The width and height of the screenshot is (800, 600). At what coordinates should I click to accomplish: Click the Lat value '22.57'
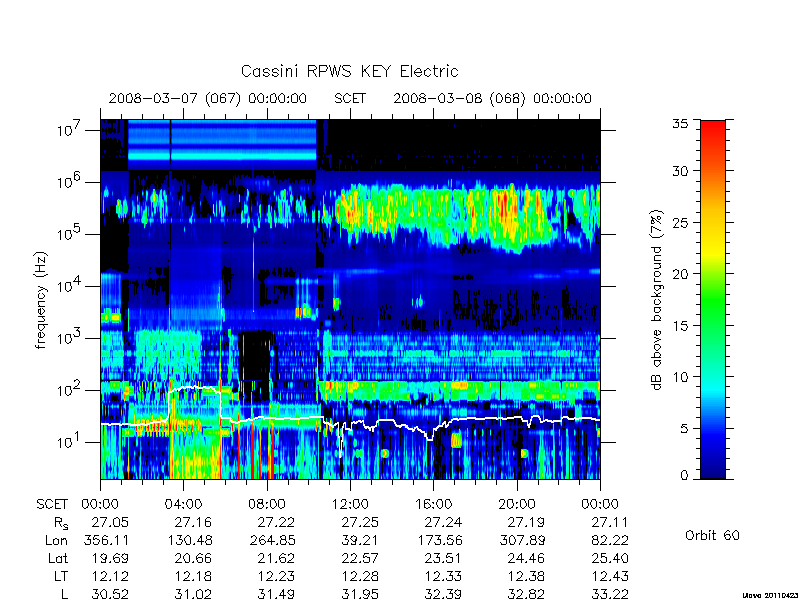[360, 558]
